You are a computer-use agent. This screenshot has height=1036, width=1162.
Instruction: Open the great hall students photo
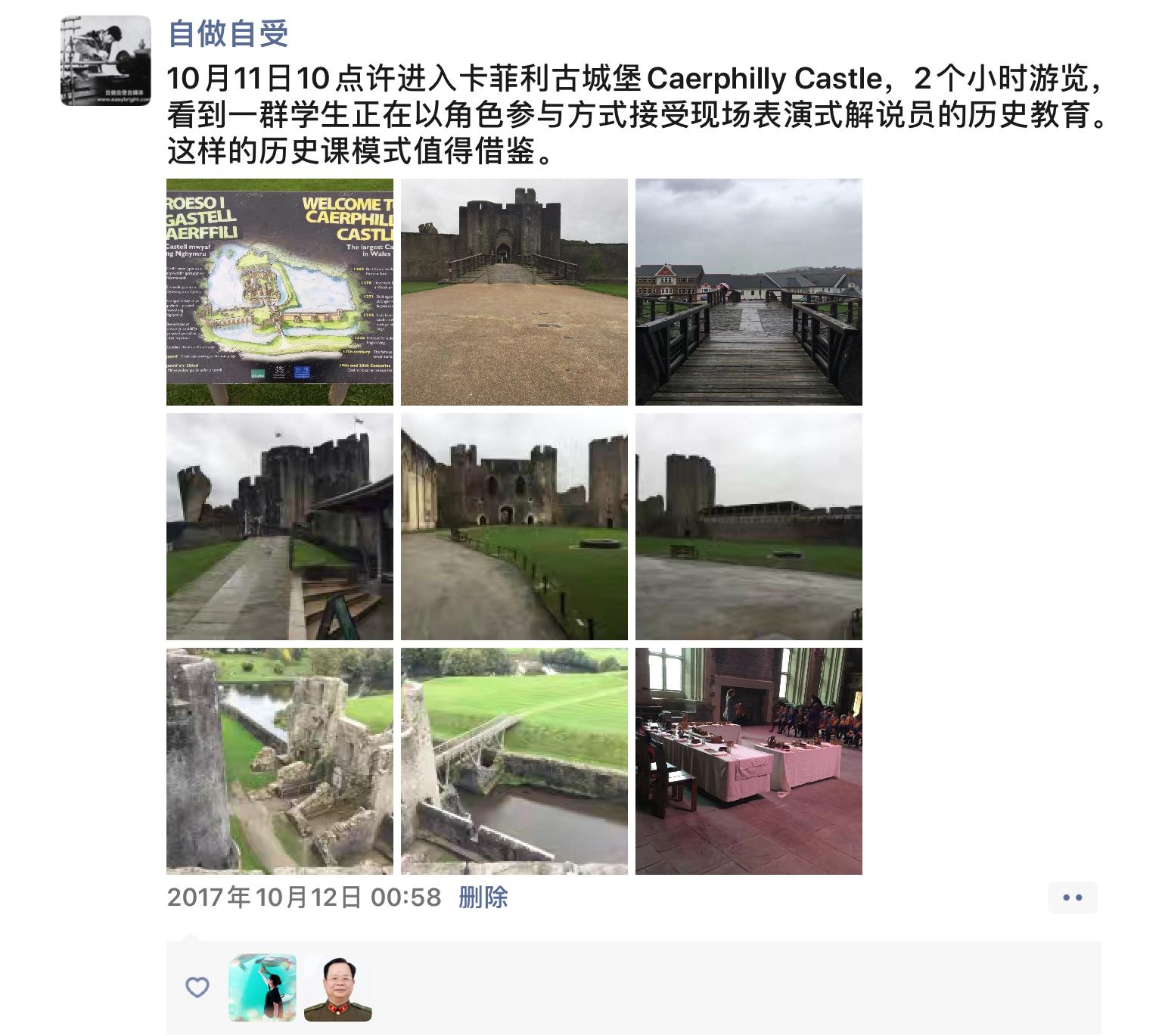749,761
